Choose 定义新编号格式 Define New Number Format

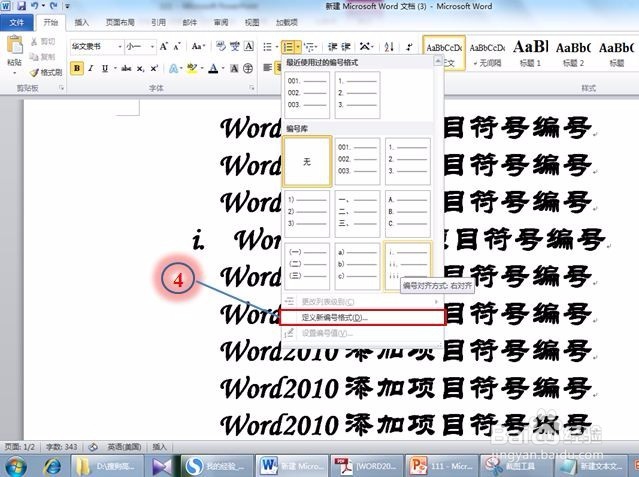click(363, 317)
